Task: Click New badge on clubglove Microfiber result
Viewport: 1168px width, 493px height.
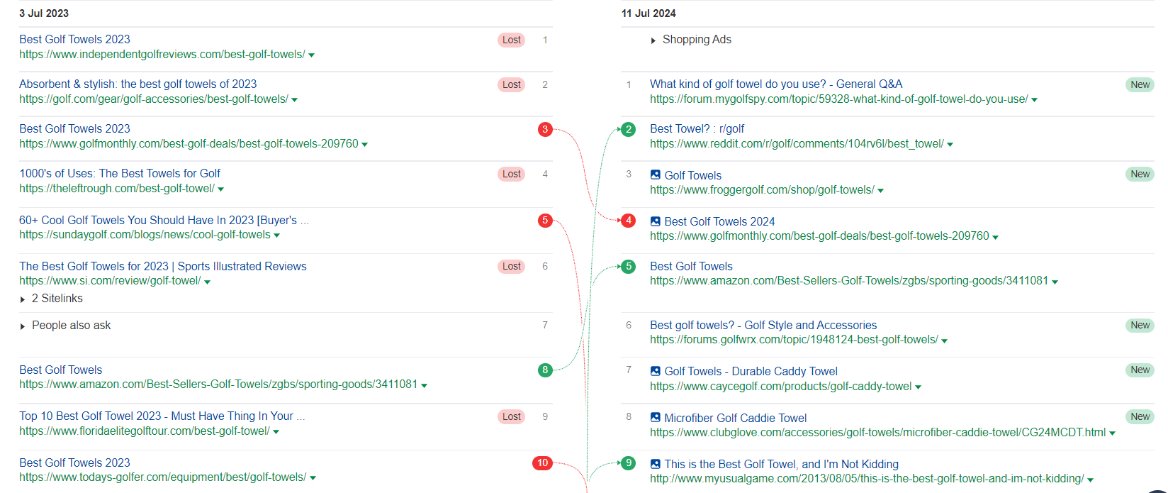Action: point(1140,417)
